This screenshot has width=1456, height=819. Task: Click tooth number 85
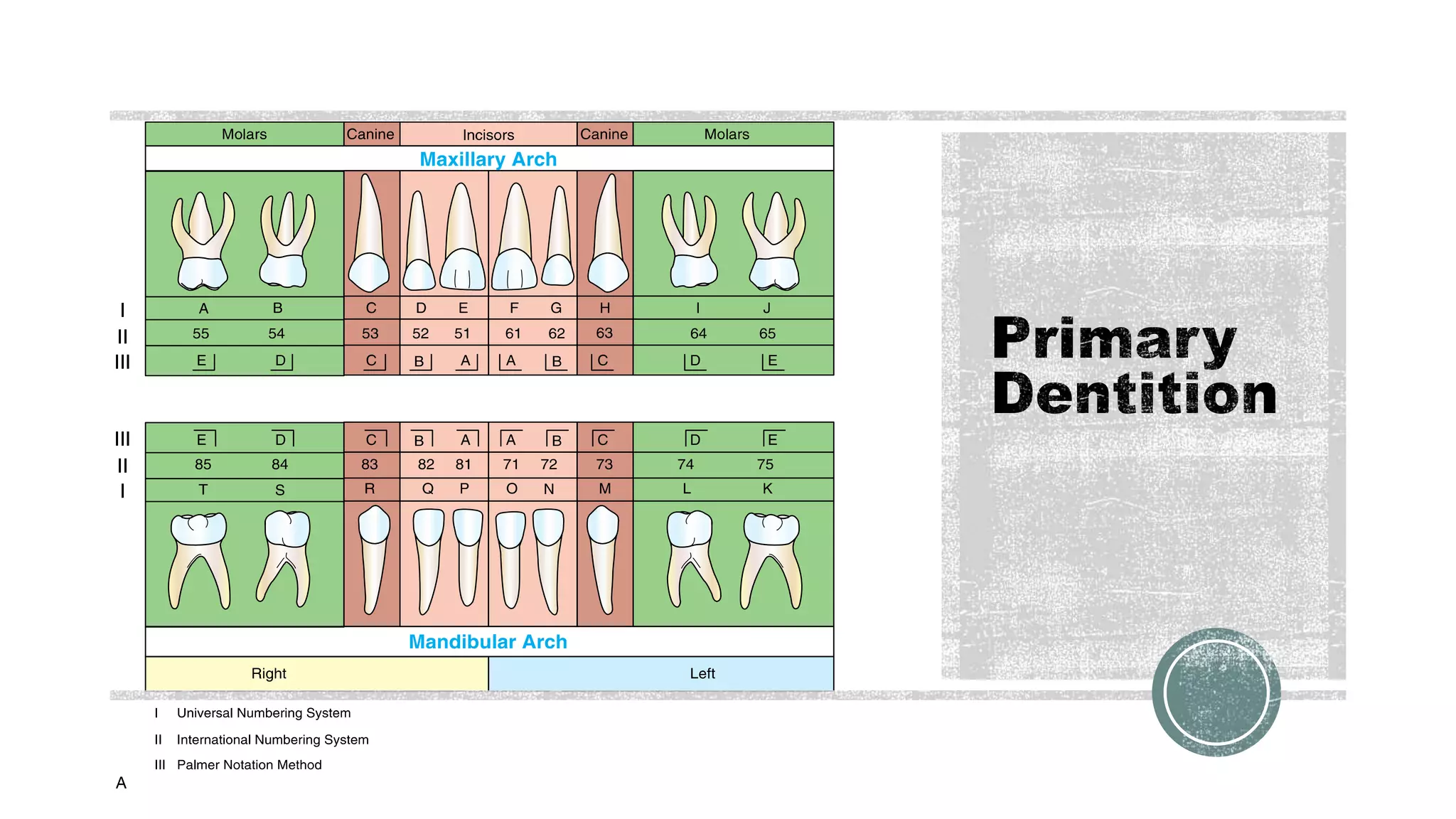(203, 464)
